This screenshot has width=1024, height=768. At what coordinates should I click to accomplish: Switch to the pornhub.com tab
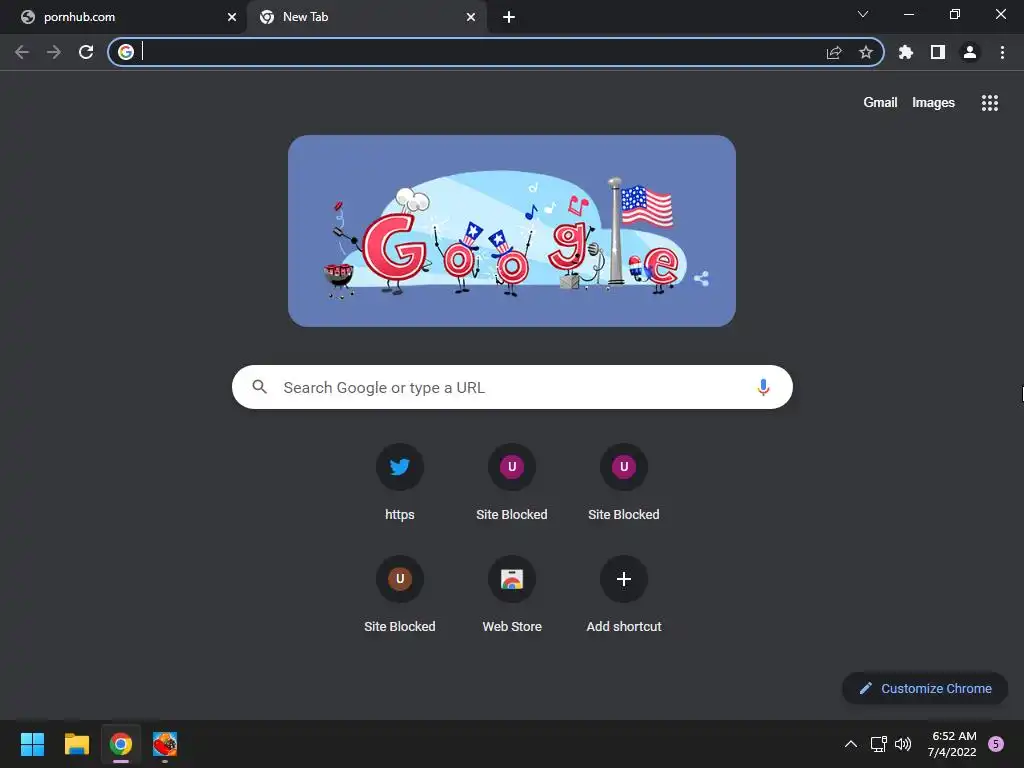[123, 17]
